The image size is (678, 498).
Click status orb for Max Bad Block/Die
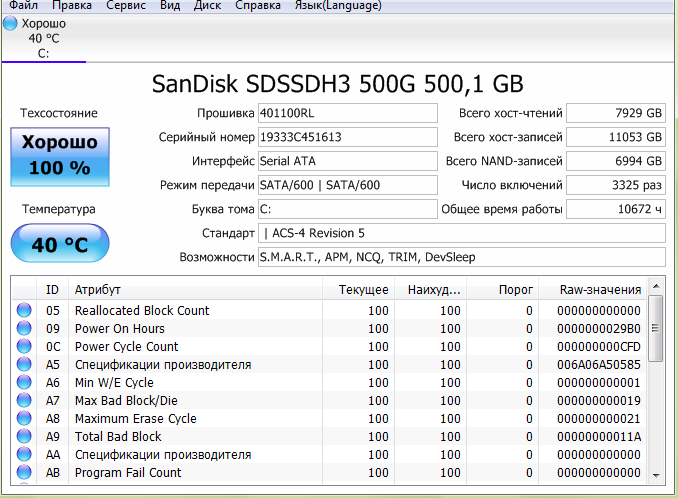(24, 401)
